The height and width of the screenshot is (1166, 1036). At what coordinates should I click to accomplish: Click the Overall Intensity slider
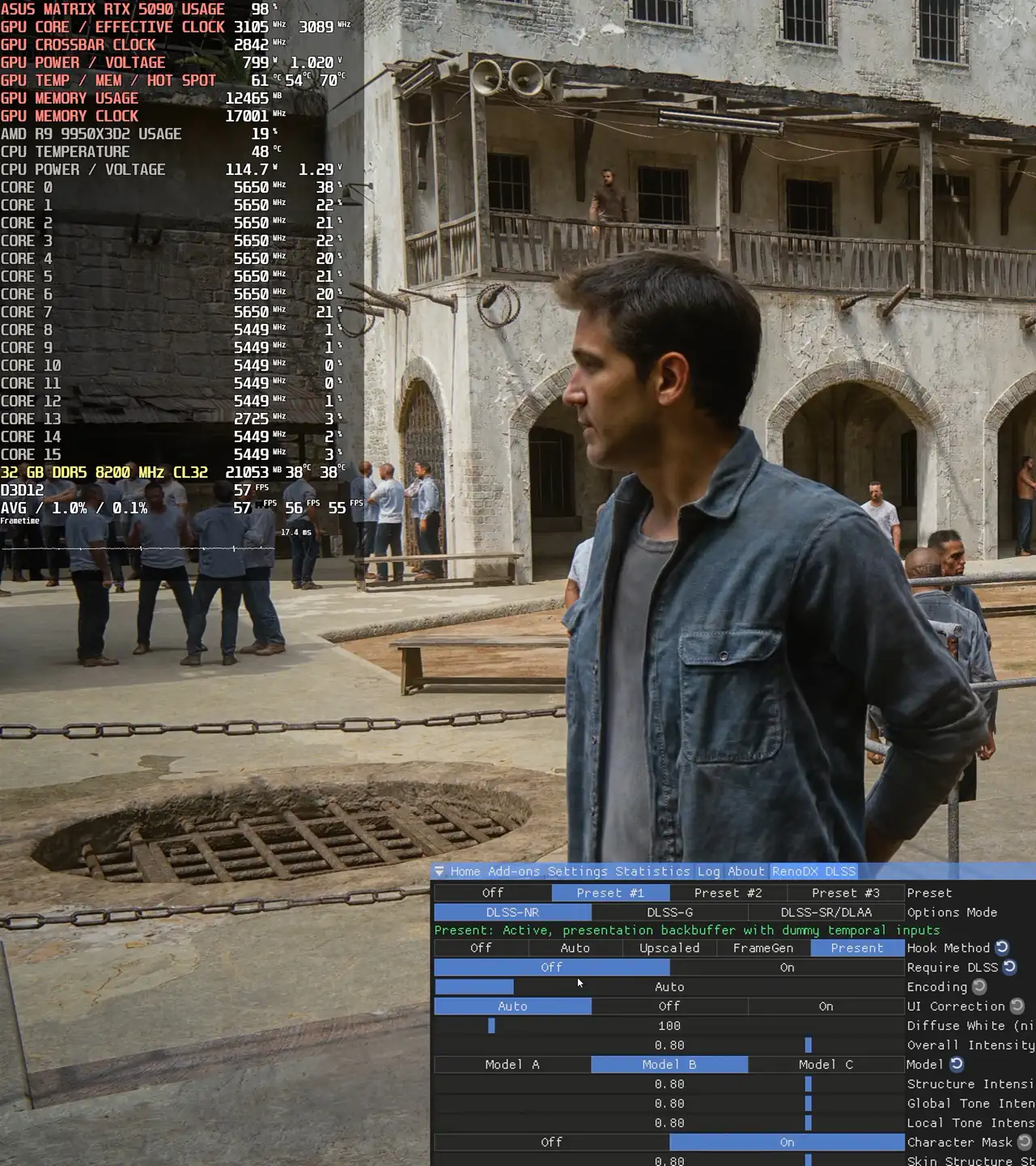(669, 1045)
